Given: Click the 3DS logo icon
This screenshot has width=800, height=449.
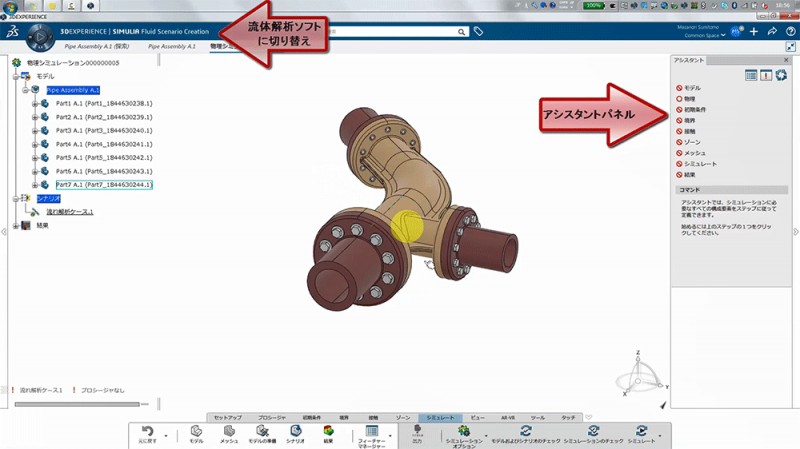Looking at the screenshot, I should coord(13,32).
